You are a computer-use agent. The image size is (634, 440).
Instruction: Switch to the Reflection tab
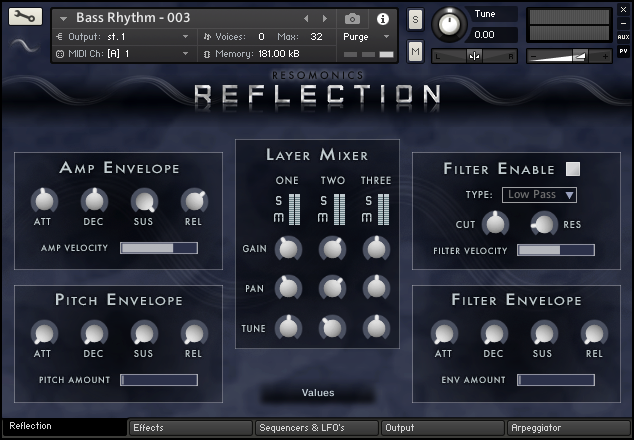click(65, 427)
